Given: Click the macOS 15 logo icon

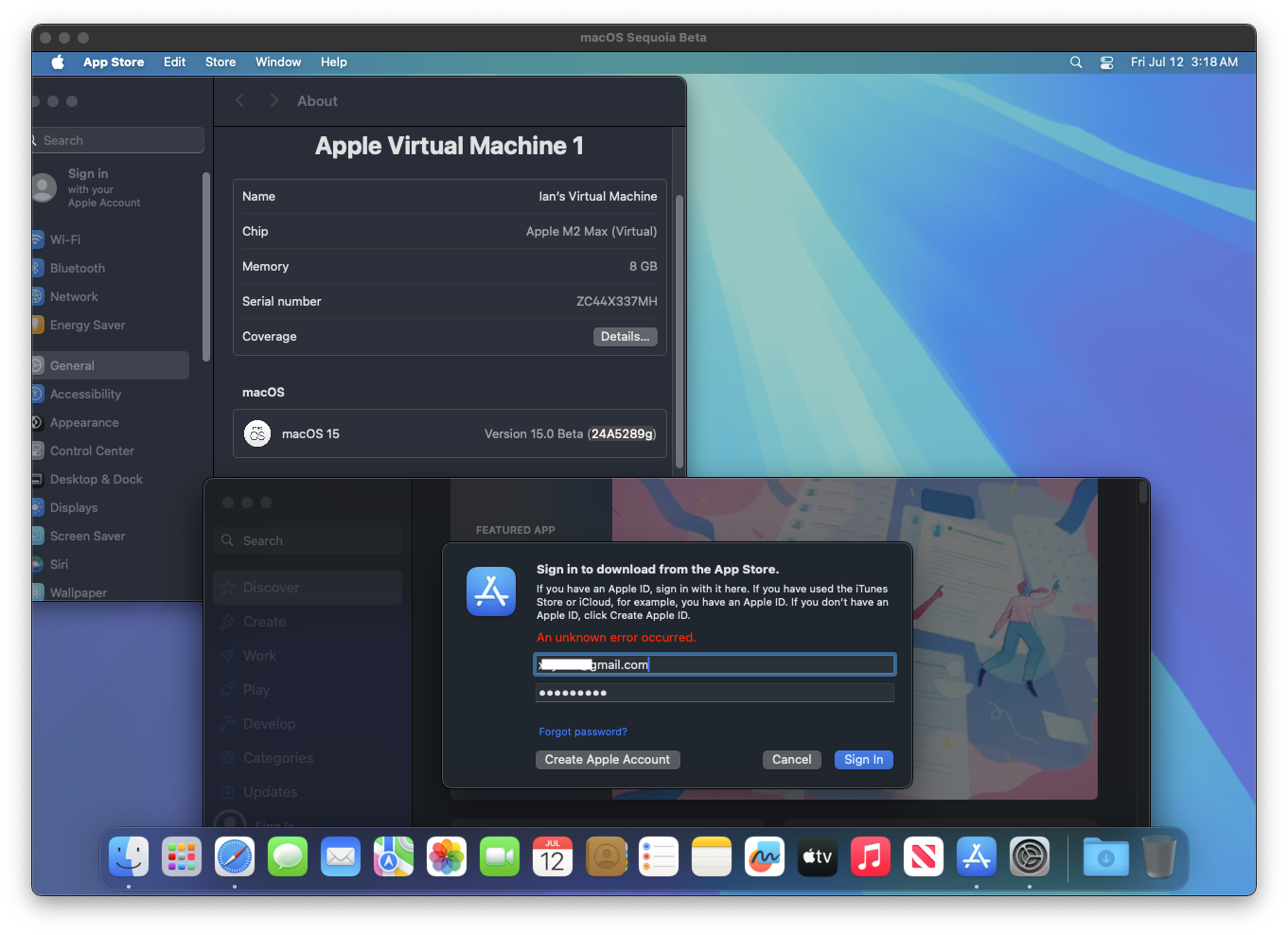Looking at the screenshot, I should point(257,433).
